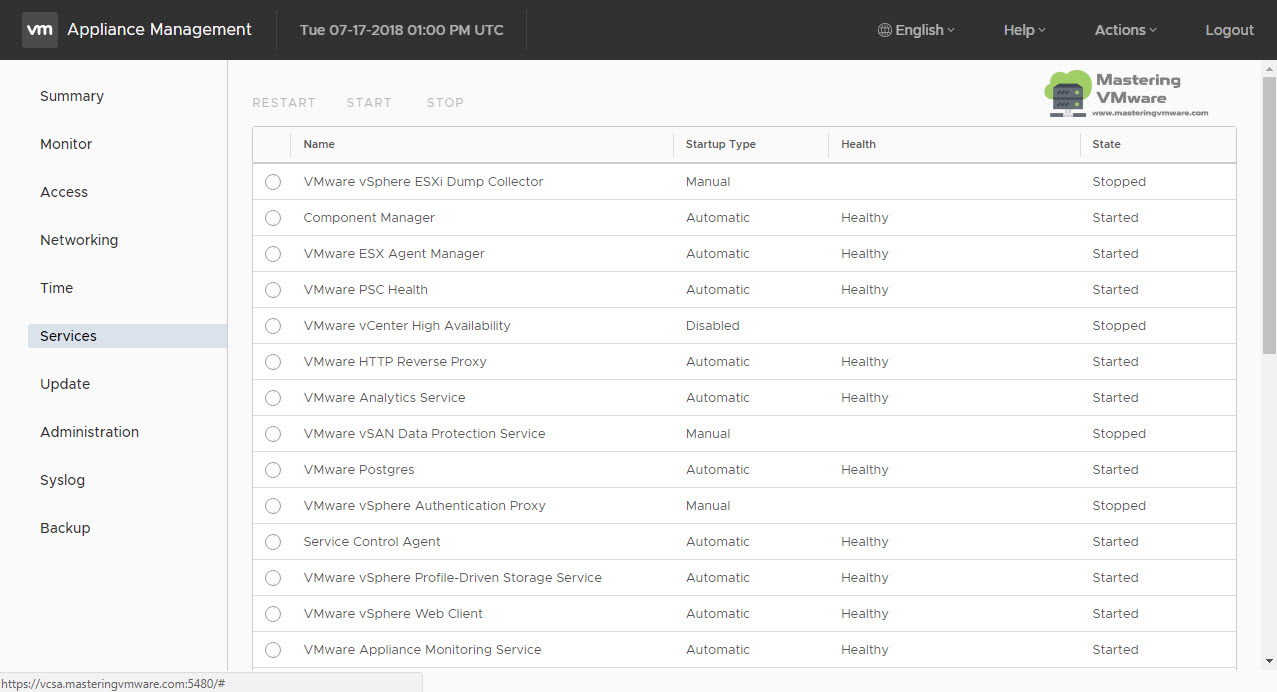
Task: Open the Syslog sidebar page
Action: point(62,480)
